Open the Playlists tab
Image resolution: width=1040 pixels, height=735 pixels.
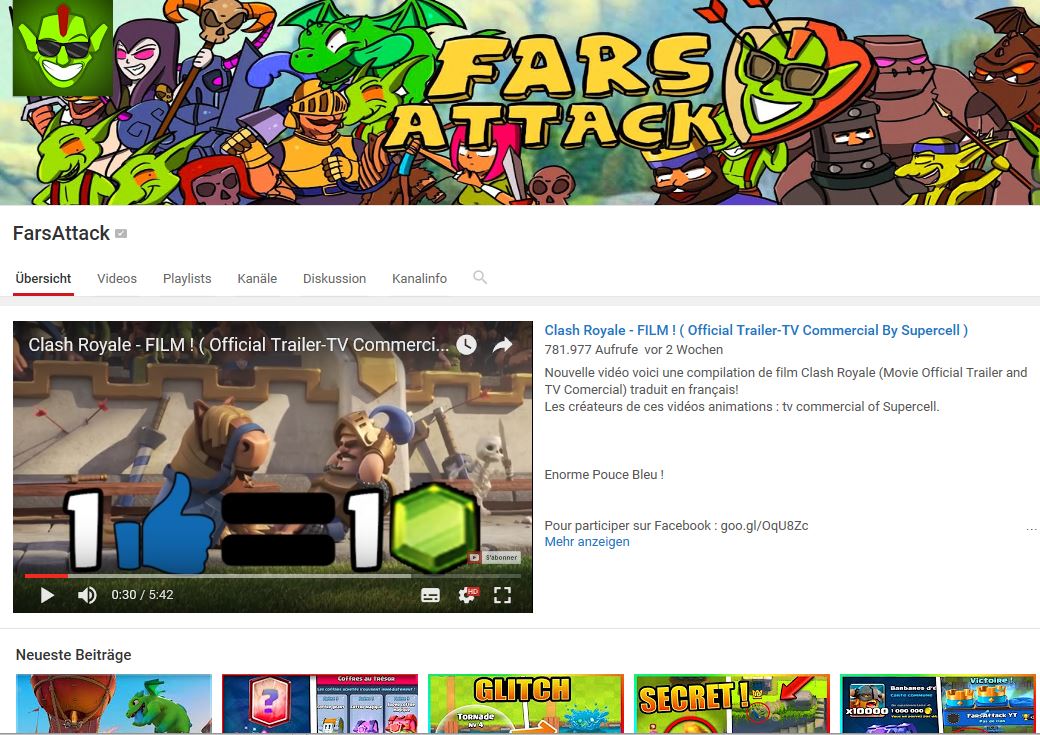(x=187, y=279)
